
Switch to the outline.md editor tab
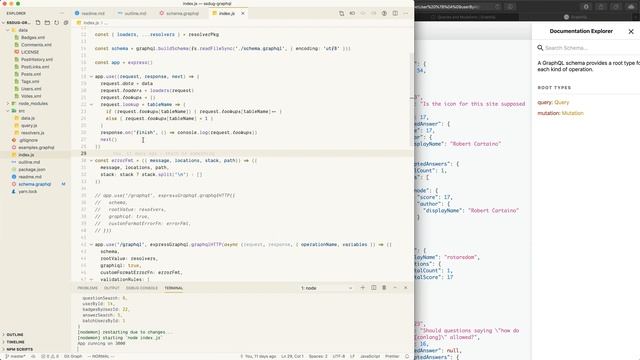click(x=132, y=13)
